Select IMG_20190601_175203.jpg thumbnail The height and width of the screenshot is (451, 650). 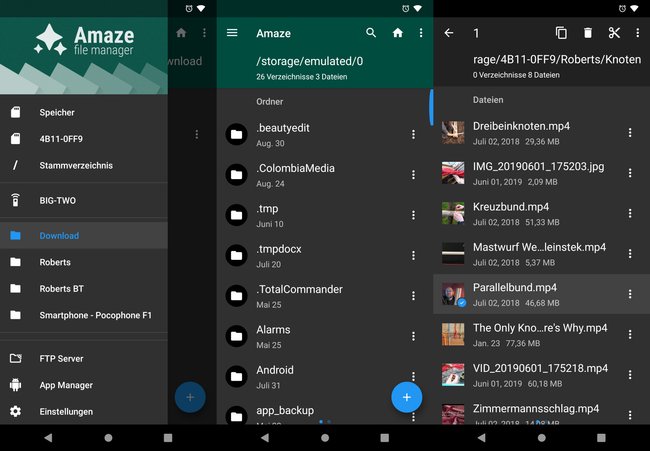(453, 173)
